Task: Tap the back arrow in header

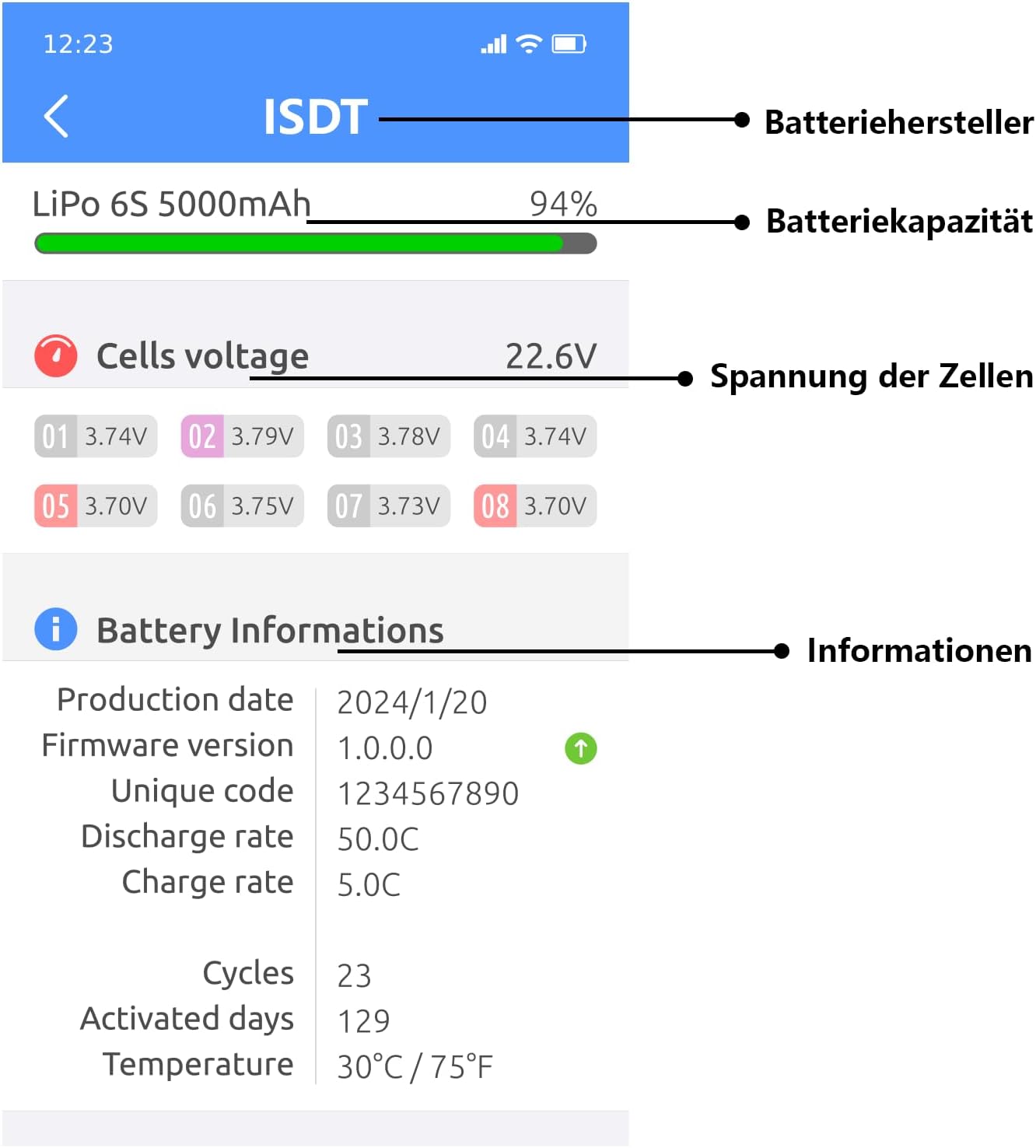Action: coord(56,117)
